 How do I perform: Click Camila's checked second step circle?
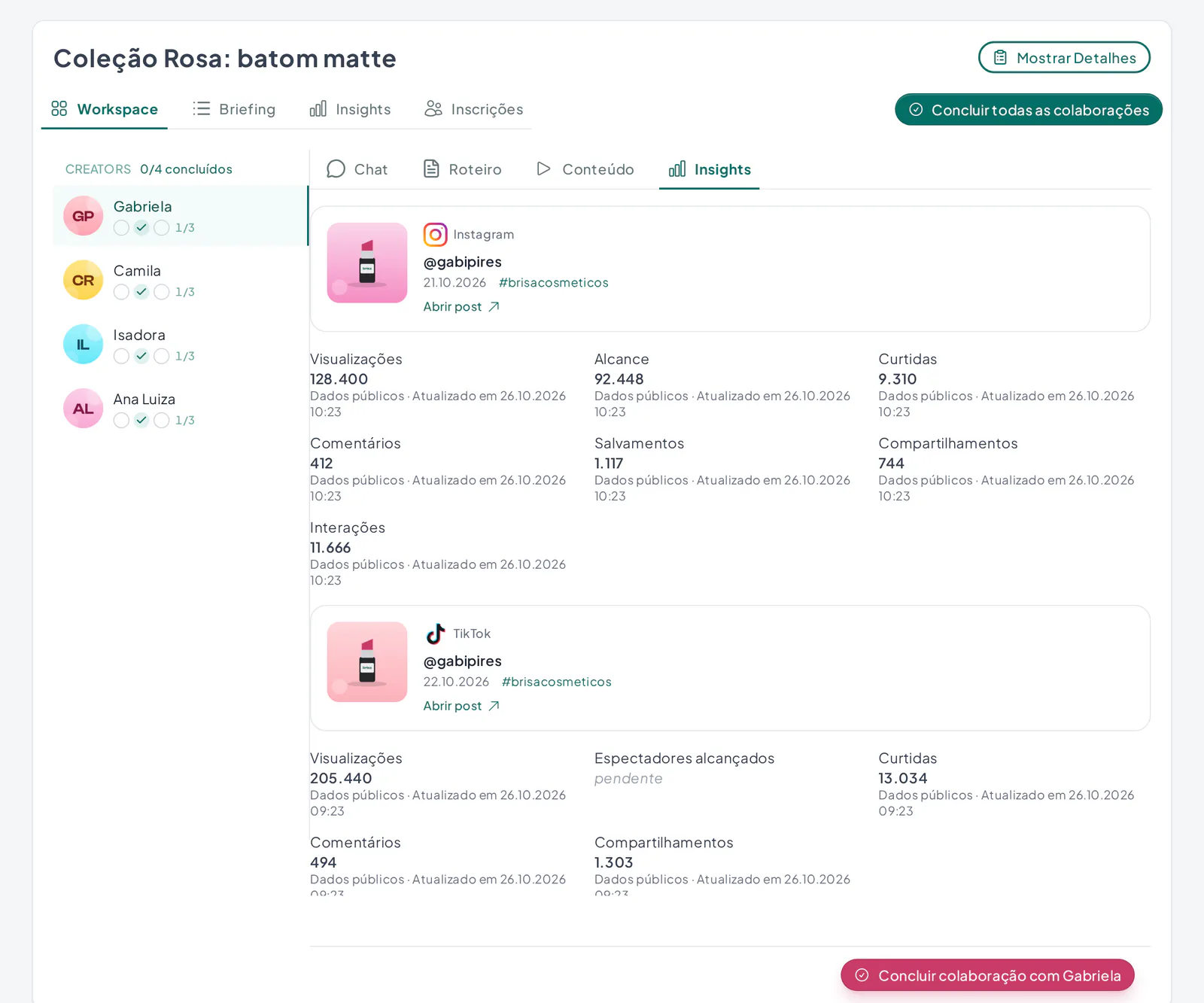pyautogui.click(x=141, y=292)
